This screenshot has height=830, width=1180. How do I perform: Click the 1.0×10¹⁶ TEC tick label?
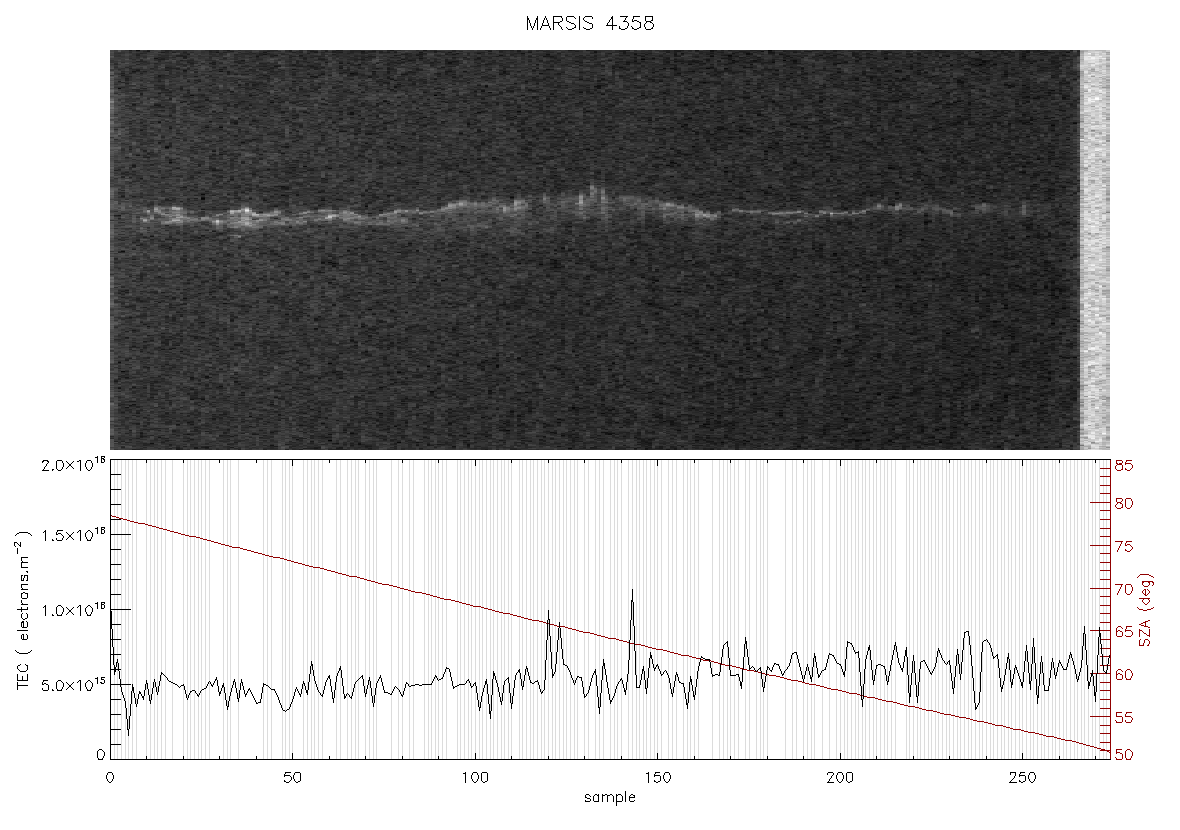tap(73, 610)
